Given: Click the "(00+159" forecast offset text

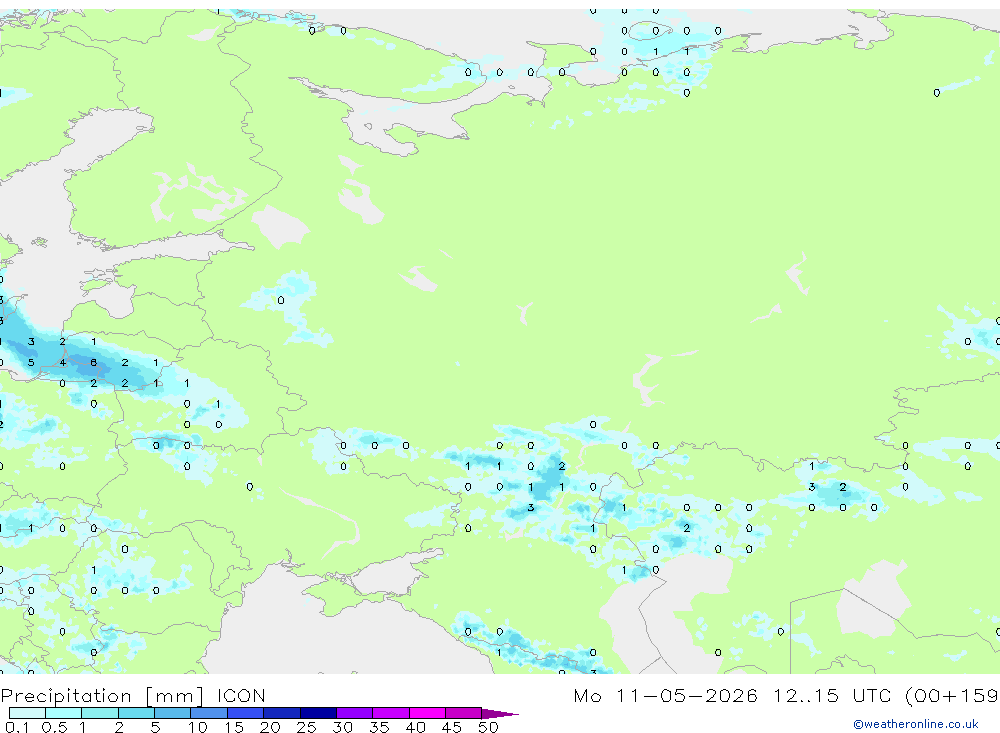Looking at the screenshot, I should point(952,695).
